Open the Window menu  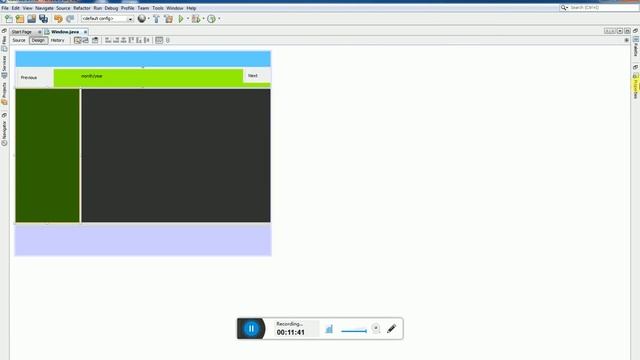(x=175, y=8)
